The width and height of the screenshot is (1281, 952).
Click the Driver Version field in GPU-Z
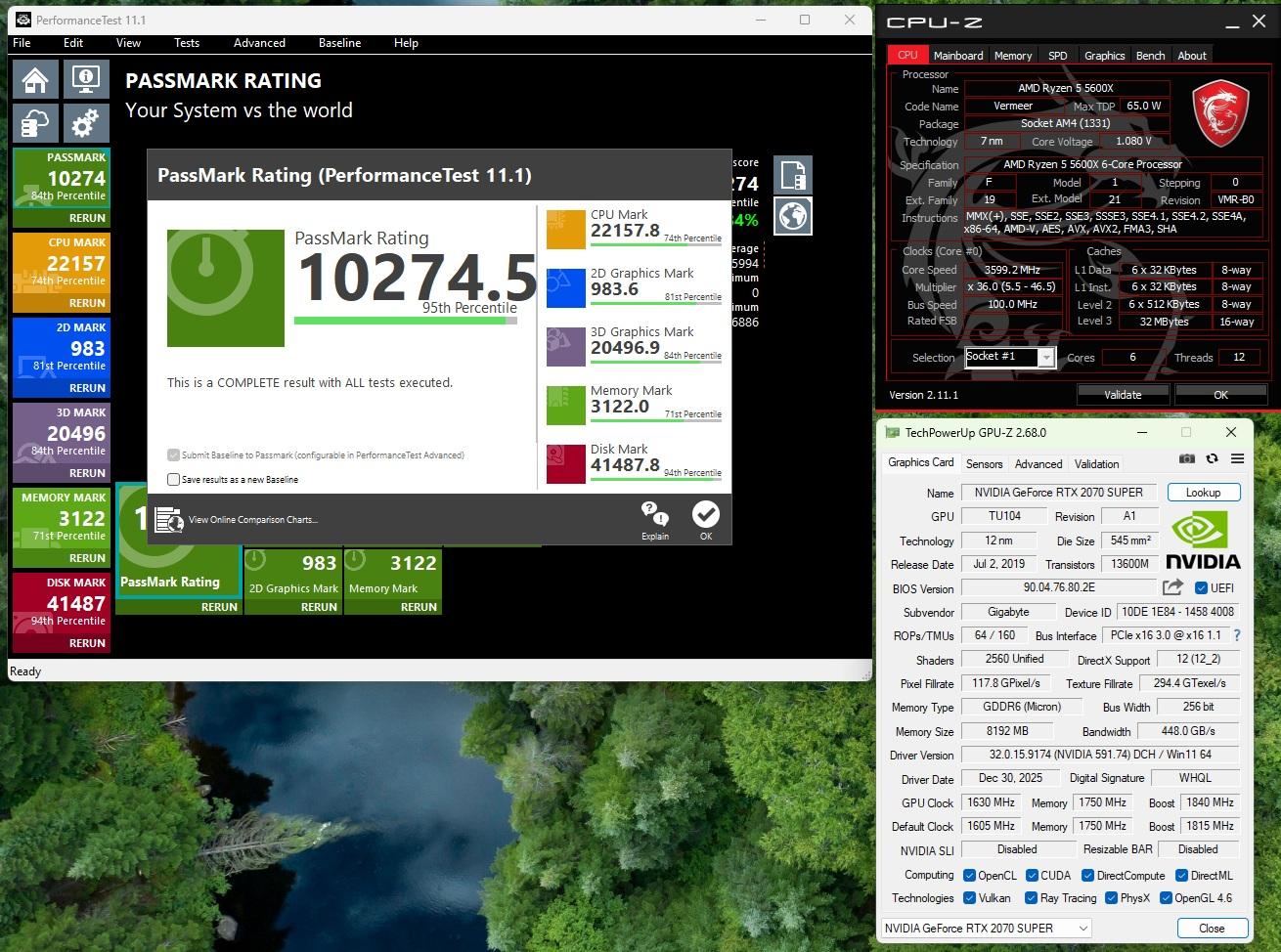point(1100,755)
